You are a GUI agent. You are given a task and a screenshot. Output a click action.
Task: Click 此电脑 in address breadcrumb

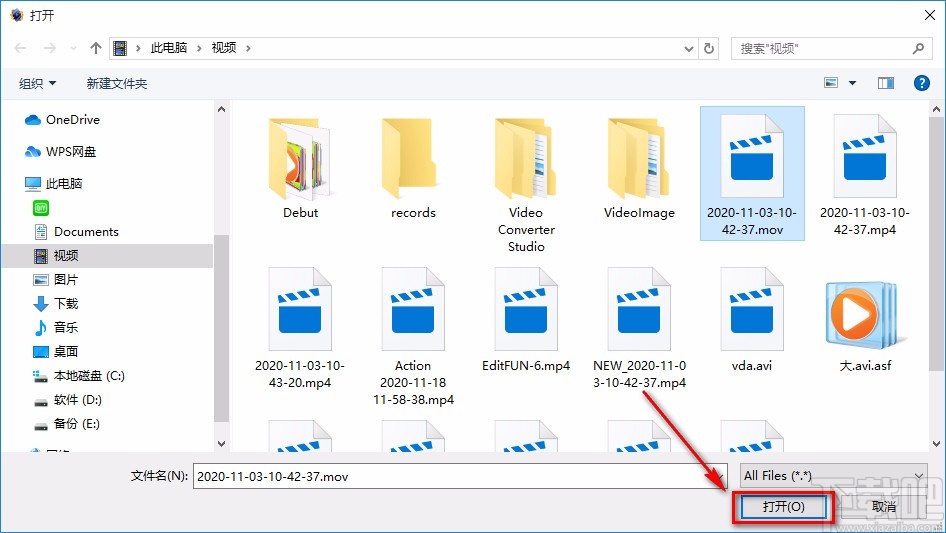coord(169,48)
